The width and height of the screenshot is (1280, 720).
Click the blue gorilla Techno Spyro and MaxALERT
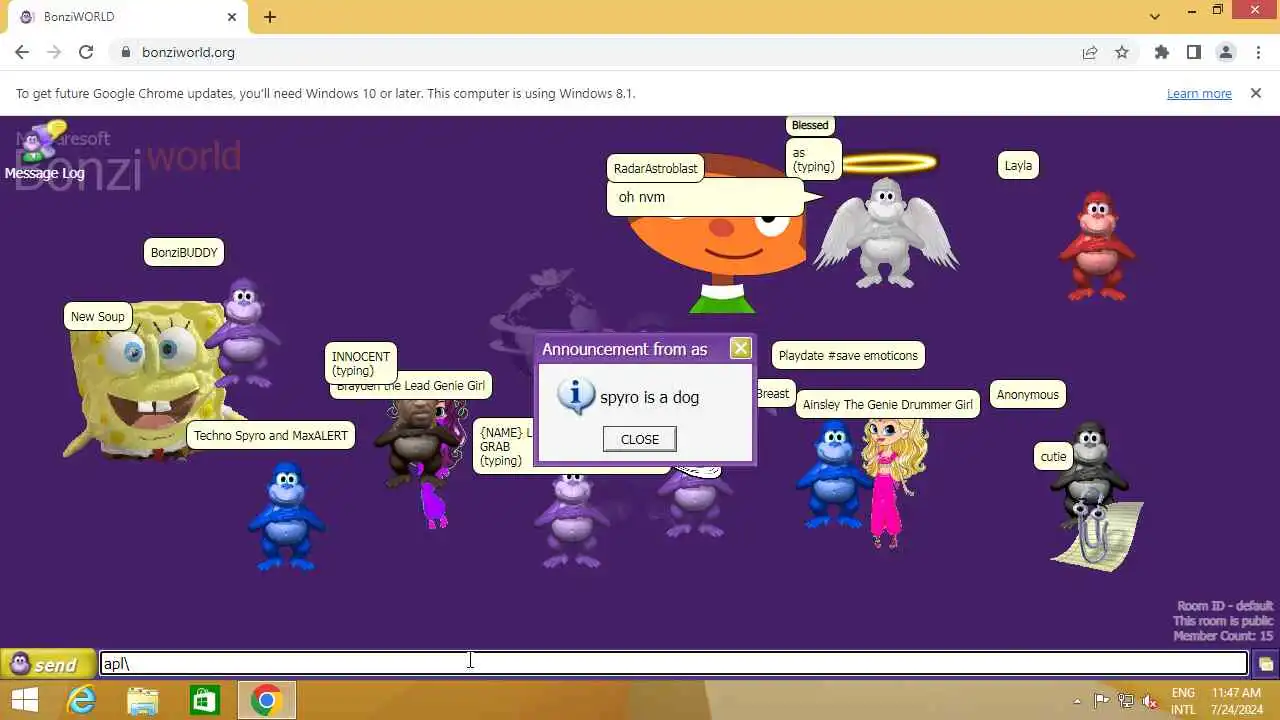(x=287, y=515)
